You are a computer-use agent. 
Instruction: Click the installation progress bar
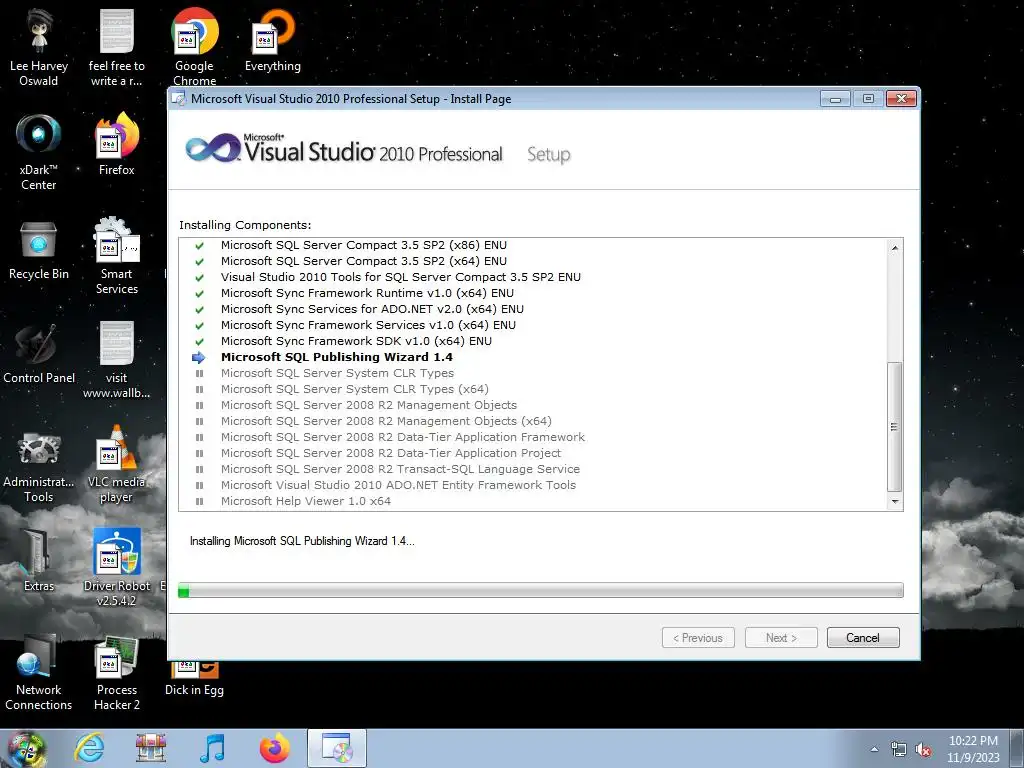pyautogui.click(x=541, y=590)
